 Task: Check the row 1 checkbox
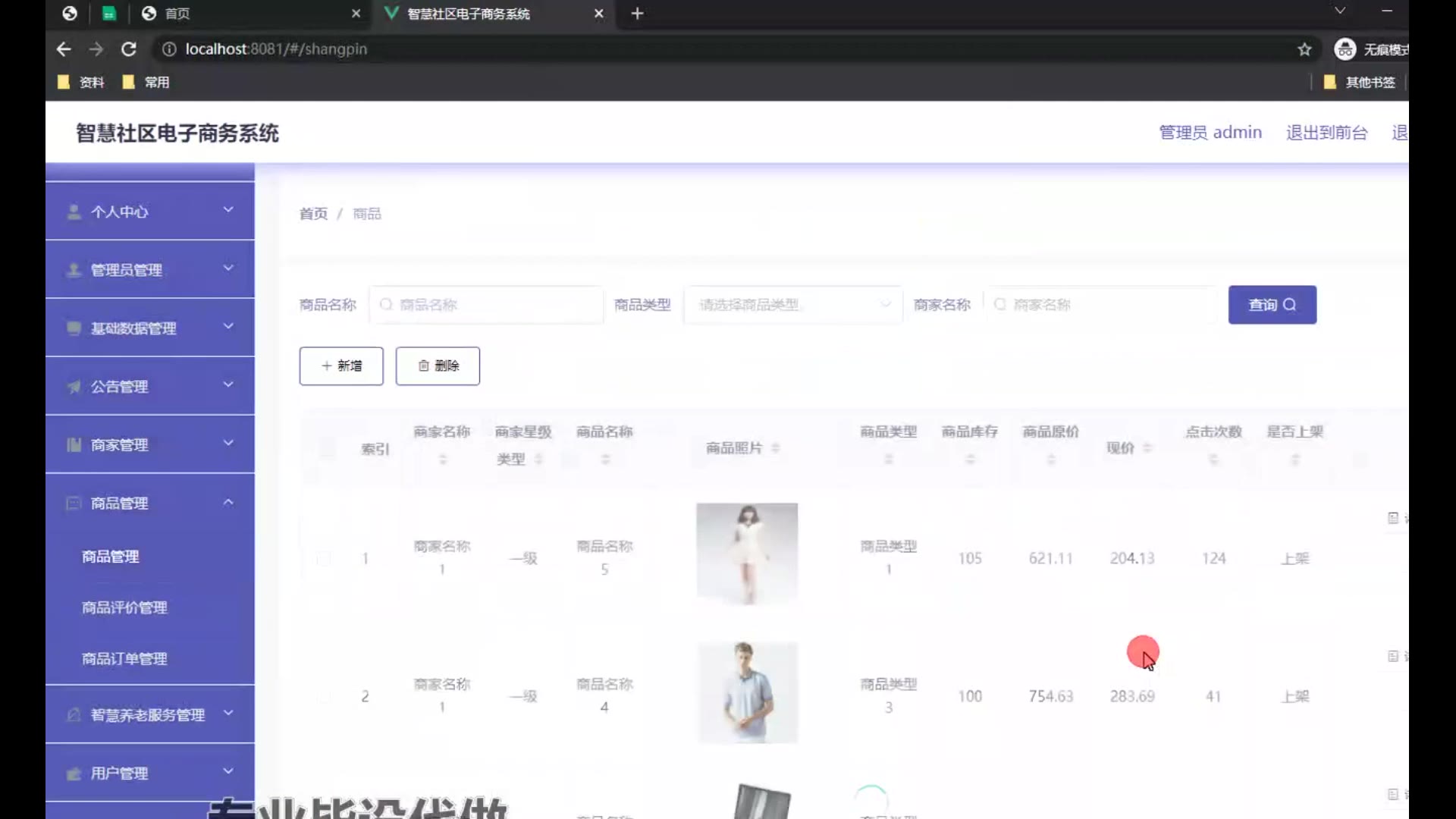(324, 559)
